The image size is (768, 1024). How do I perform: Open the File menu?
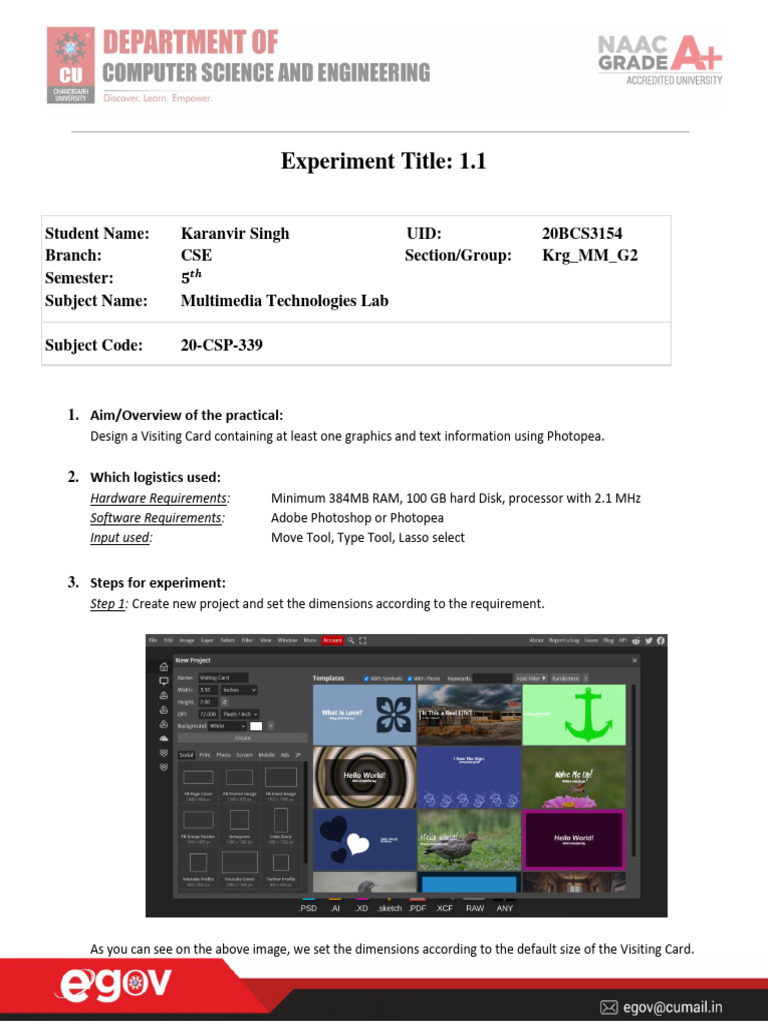pos(153,641)
